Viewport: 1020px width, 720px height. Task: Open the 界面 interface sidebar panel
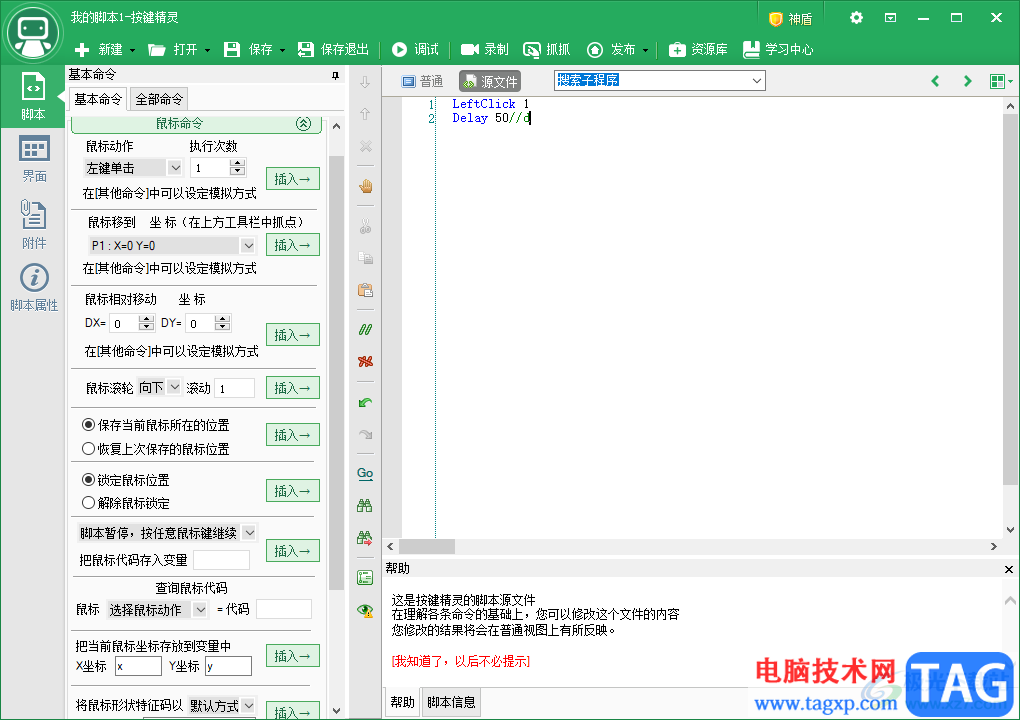[34, 159]
